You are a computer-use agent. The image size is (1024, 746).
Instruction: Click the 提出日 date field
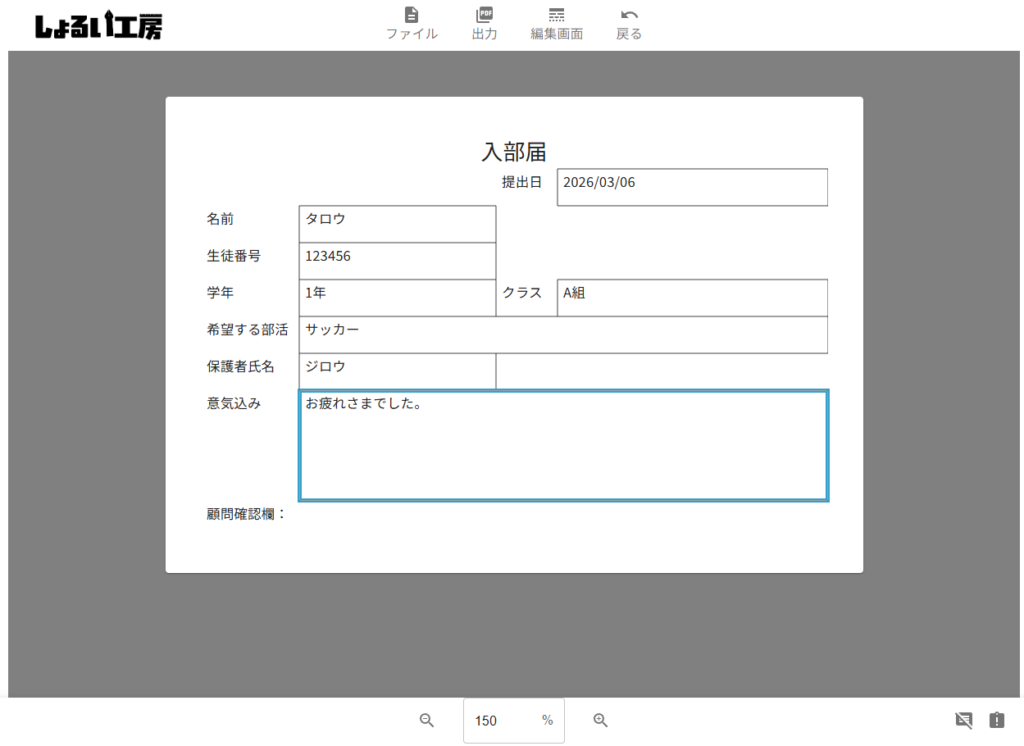click(x=692, y=187)
